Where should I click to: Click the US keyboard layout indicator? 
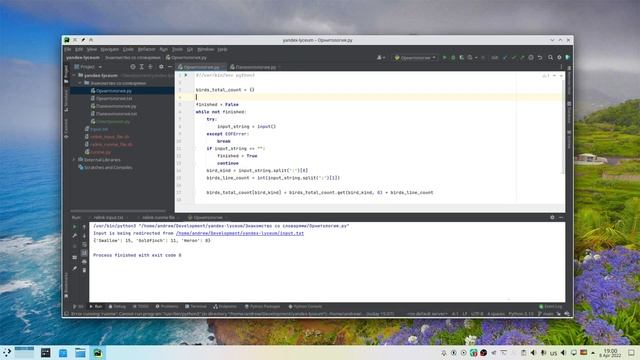click(x=553, y=353)
